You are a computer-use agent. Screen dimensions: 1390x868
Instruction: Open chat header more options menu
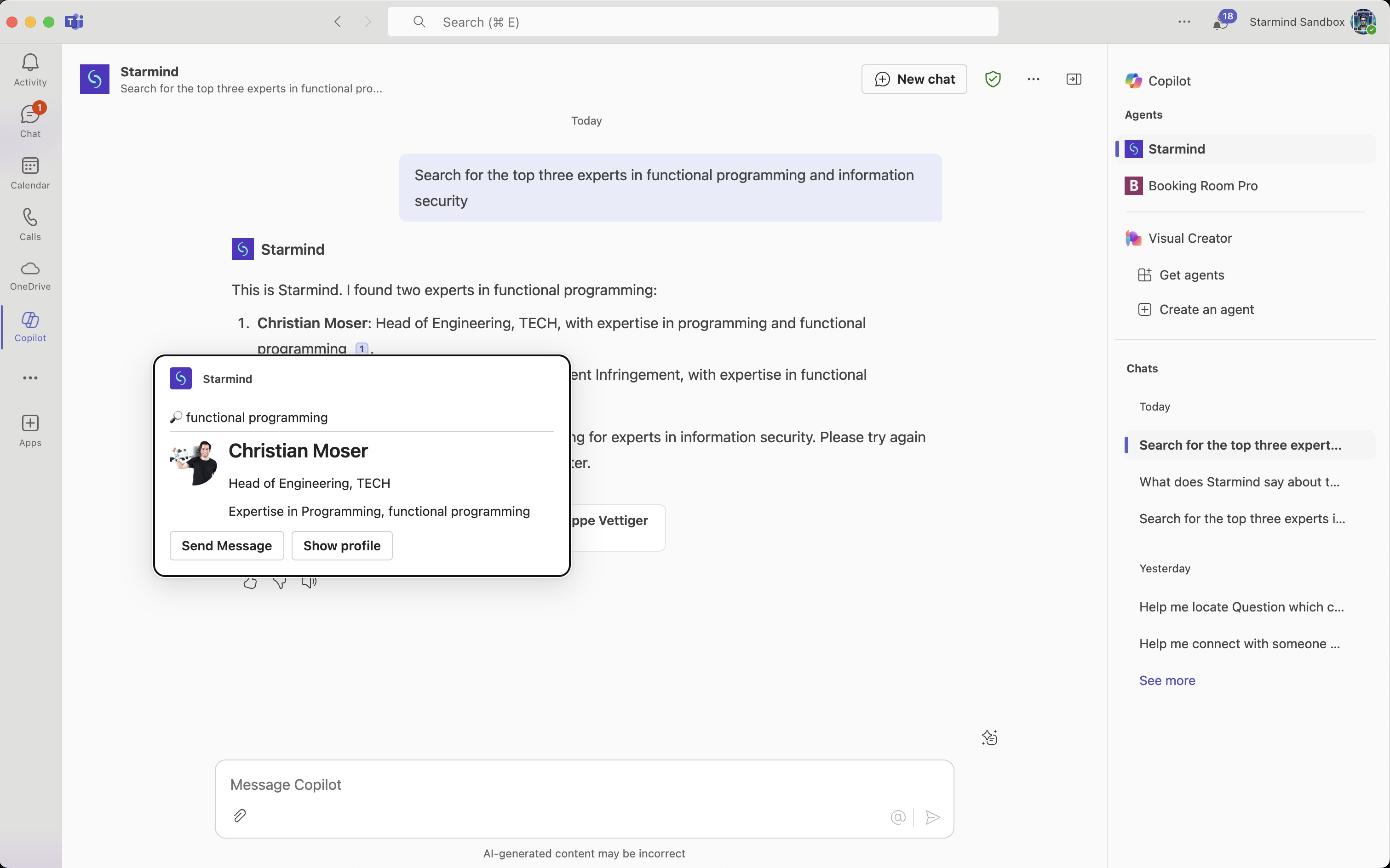pyautogui.click(x=1033, y=79)
